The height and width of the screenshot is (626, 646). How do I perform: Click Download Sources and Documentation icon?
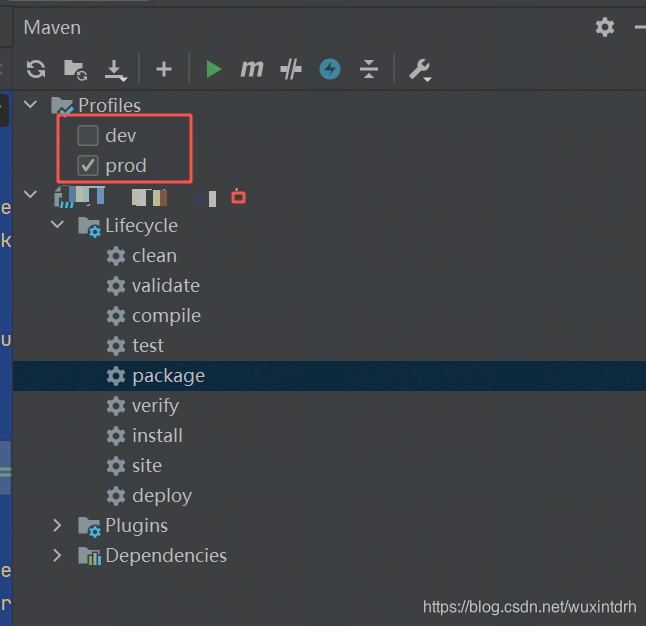(115, 70)
